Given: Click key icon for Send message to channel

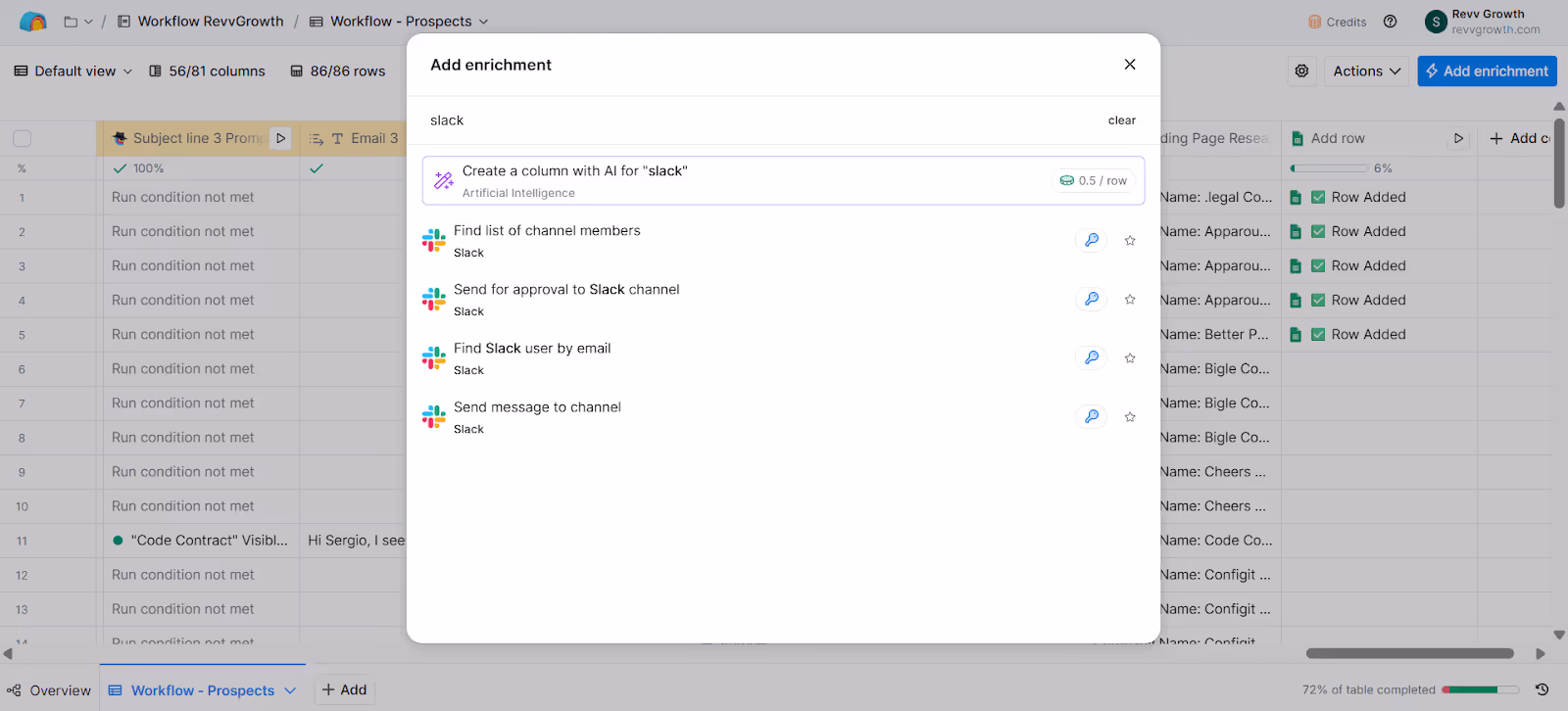Looking at the screenshot, I should coord(1092,416).
